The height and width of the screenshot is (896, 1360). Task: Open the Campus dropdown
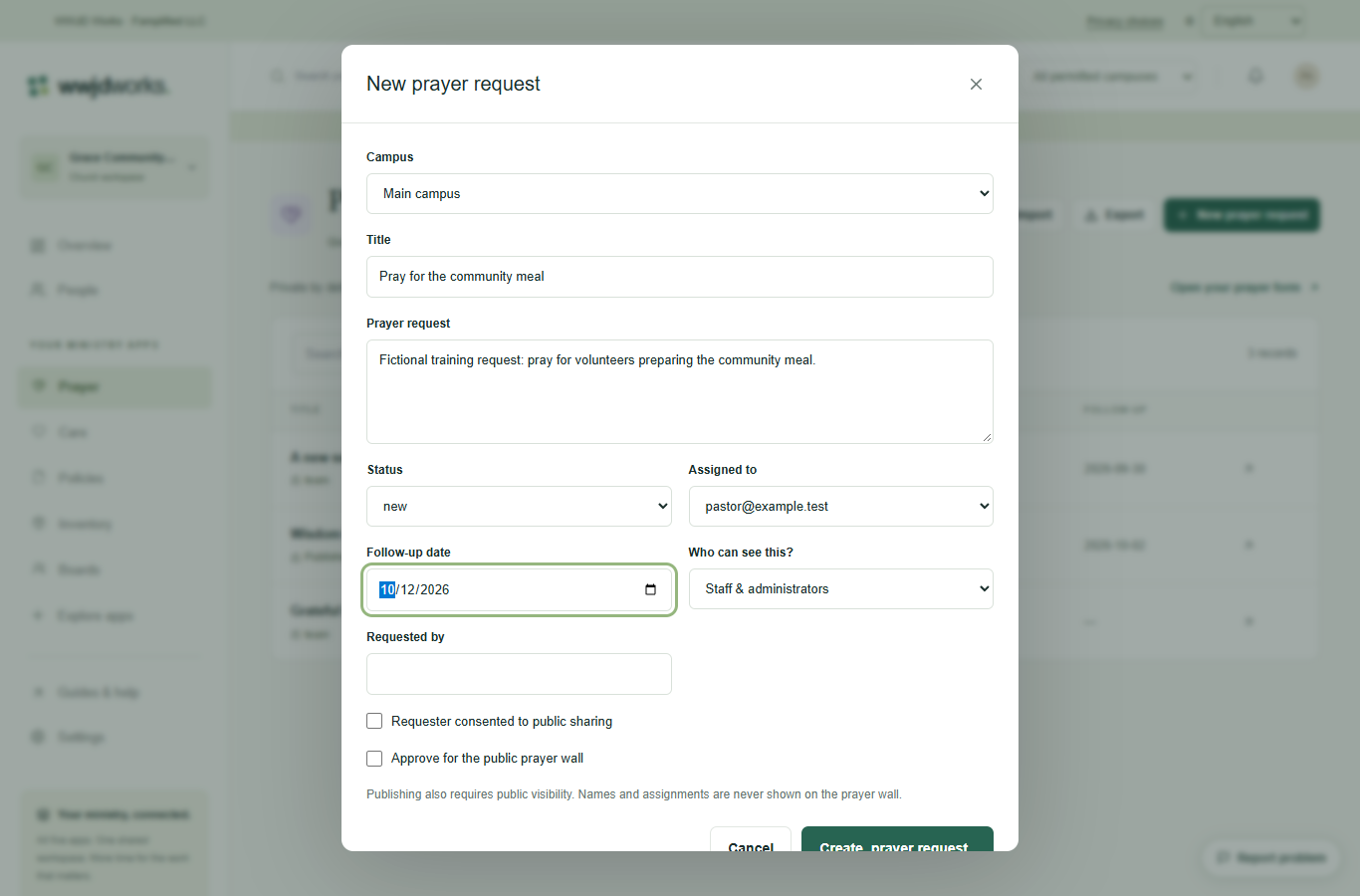(x=680, y=194)
